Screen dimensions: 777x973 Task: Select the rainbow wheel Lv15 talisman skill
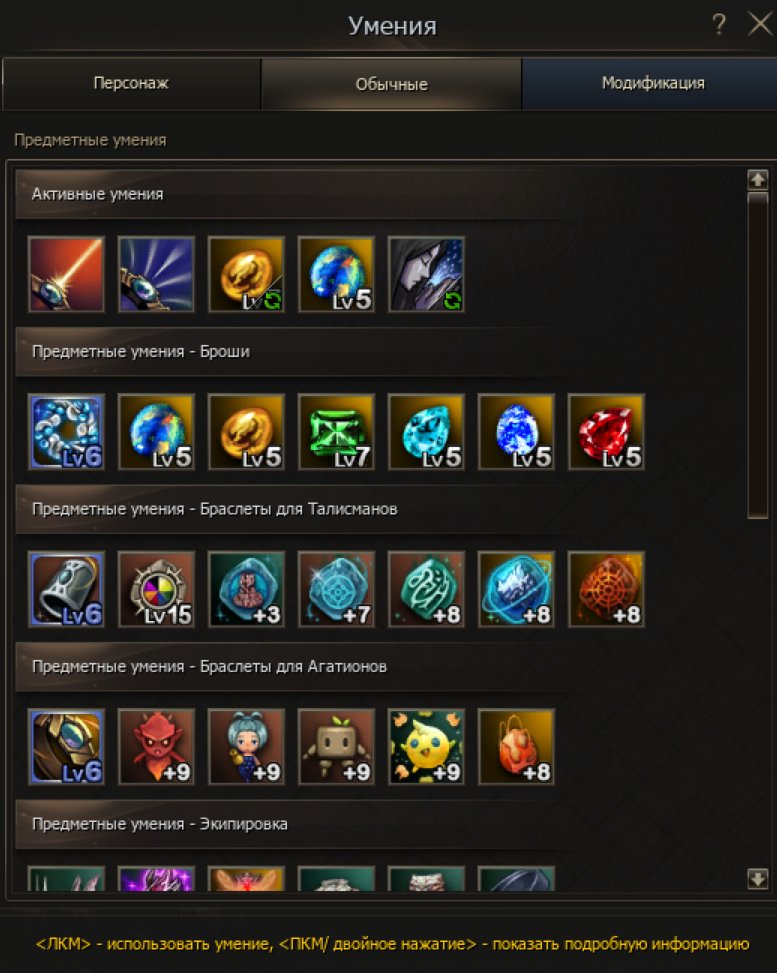pos(156,589)
